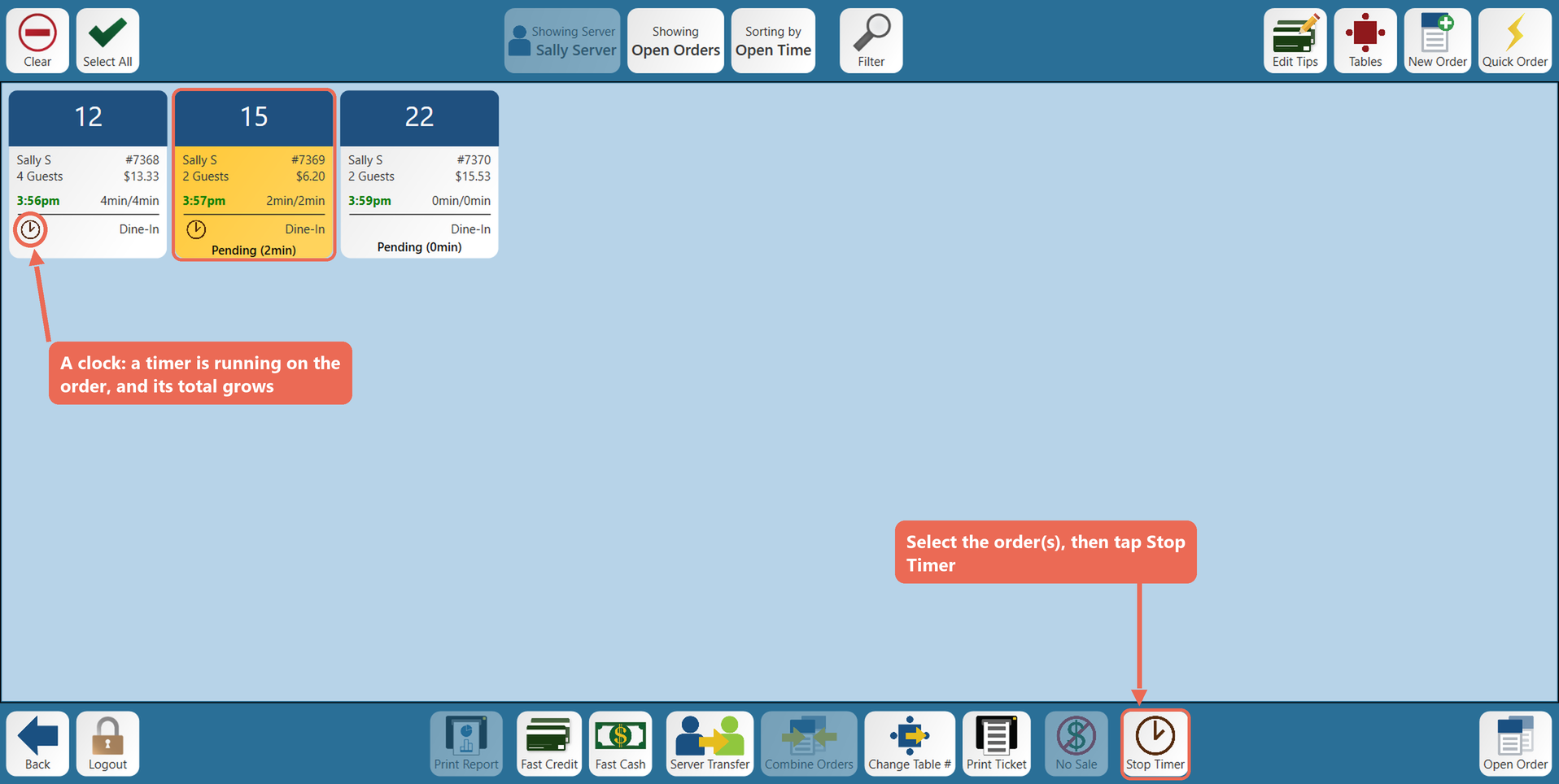Change the Showing Open Orders filter

[675, 41]
